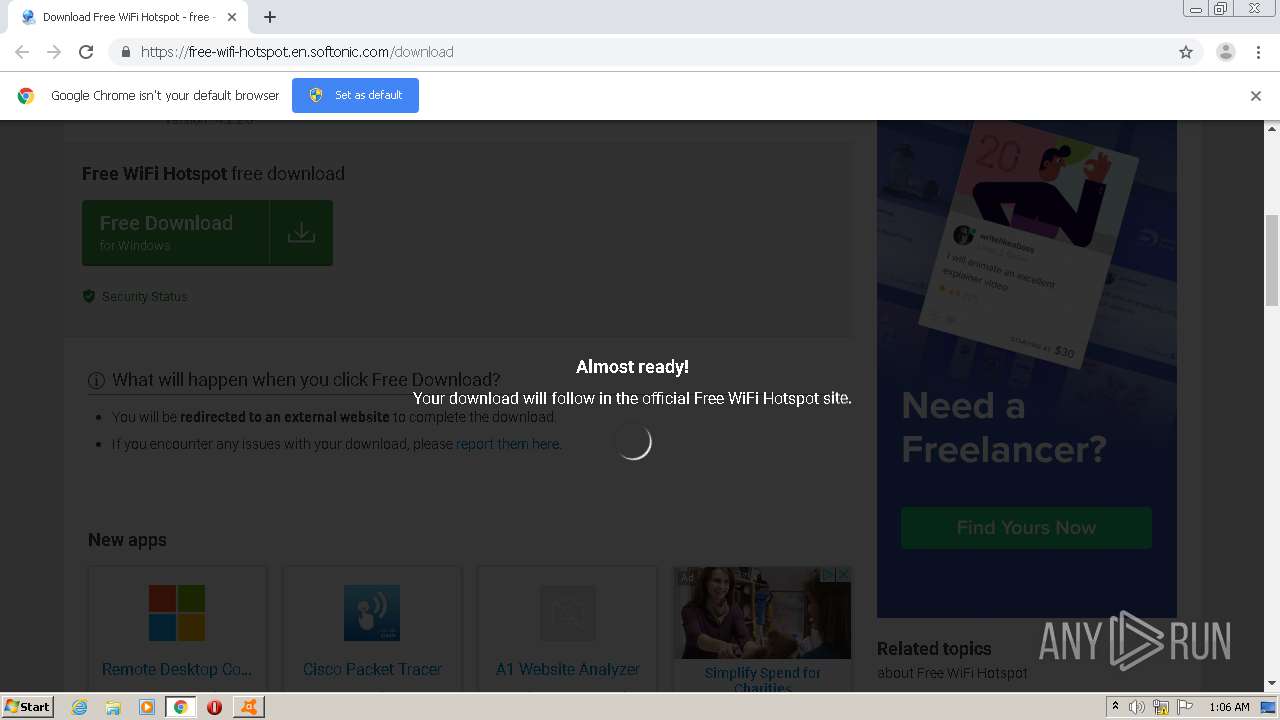Click the Set as default button
Viewport: 1280px width, 720px height.
tap(355, 95)
